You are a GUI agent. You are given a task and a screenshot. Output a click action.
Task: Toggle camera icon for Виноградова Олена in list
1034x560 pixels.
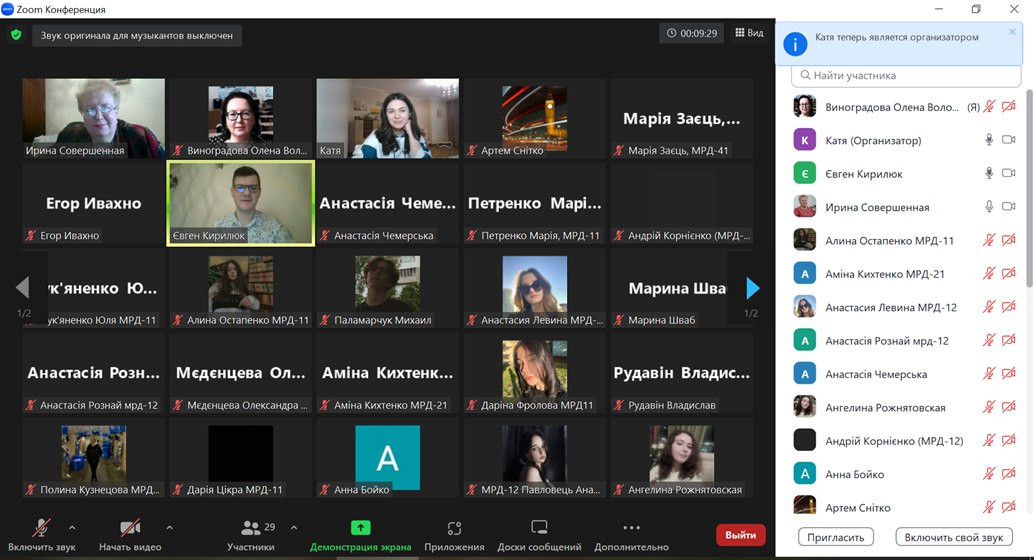1008,107
